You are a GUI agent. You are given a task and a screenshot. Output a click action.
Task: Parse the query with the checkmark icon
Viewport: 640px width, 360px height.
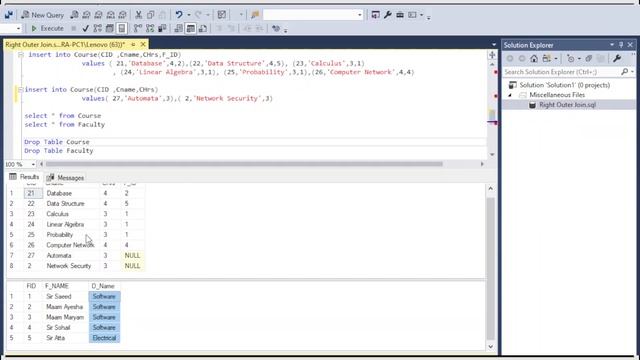(85, 28)
